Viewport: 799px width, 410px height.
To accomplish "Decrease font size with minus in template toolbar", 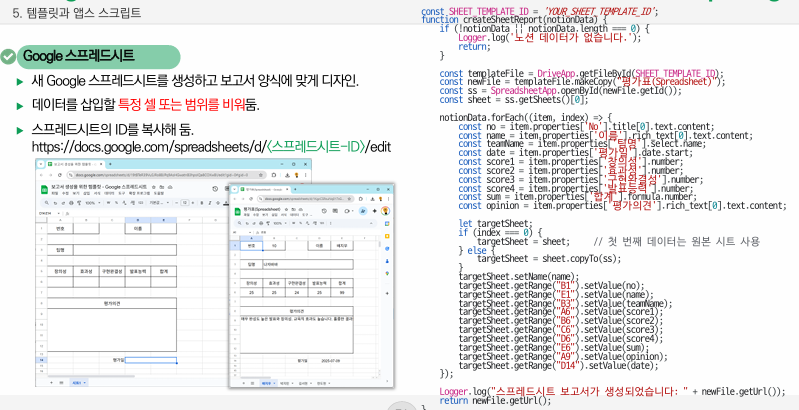I will pyautogui.click(x=176, y=203).
